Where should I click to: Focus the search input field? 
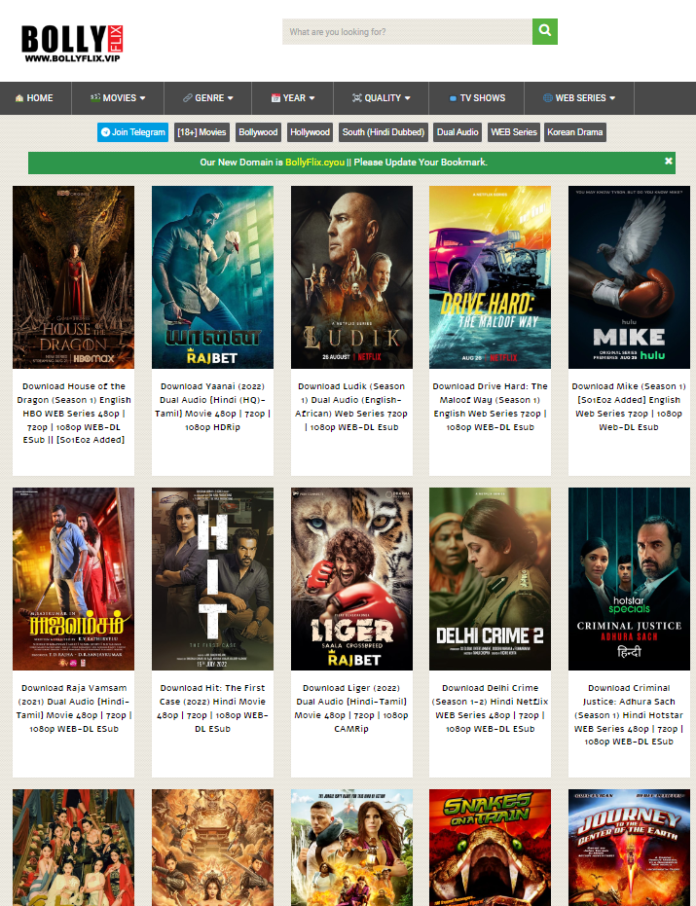point(407,32)
